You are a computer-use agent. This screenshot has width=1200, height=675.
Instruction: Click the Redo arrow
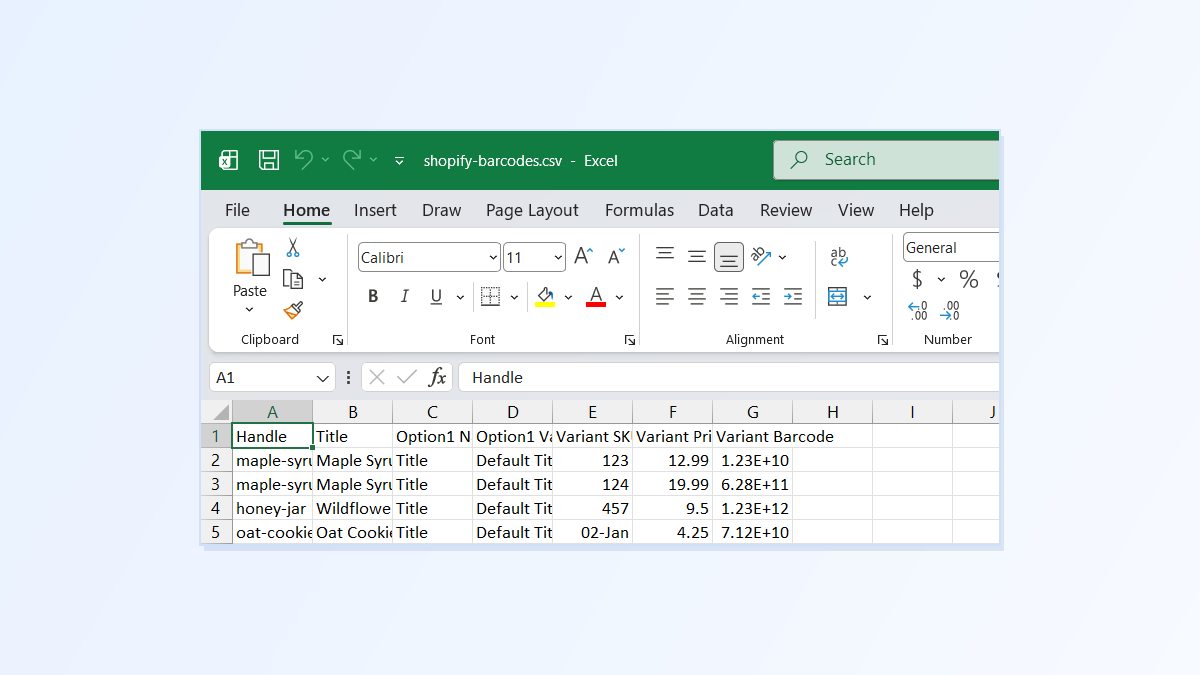pyautogui.click(x=352, y=159)
